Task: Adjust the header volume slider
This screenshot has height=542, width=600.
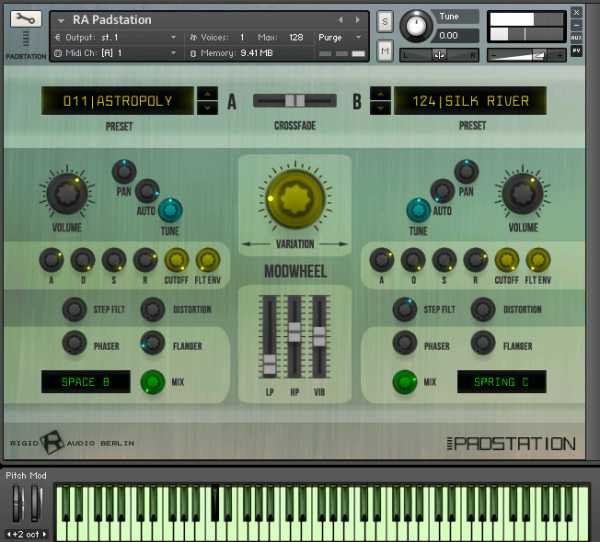Action: (526, 56)
